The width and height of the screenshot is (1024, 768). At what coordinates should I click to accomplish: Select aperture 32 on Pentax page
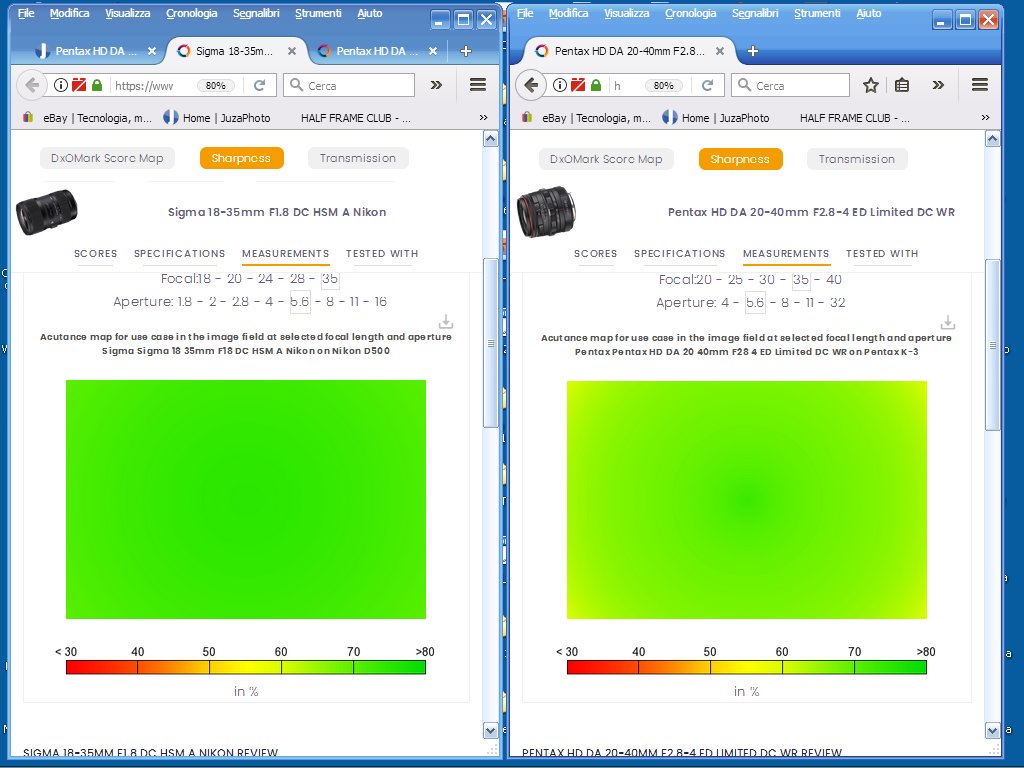point(838,302)
